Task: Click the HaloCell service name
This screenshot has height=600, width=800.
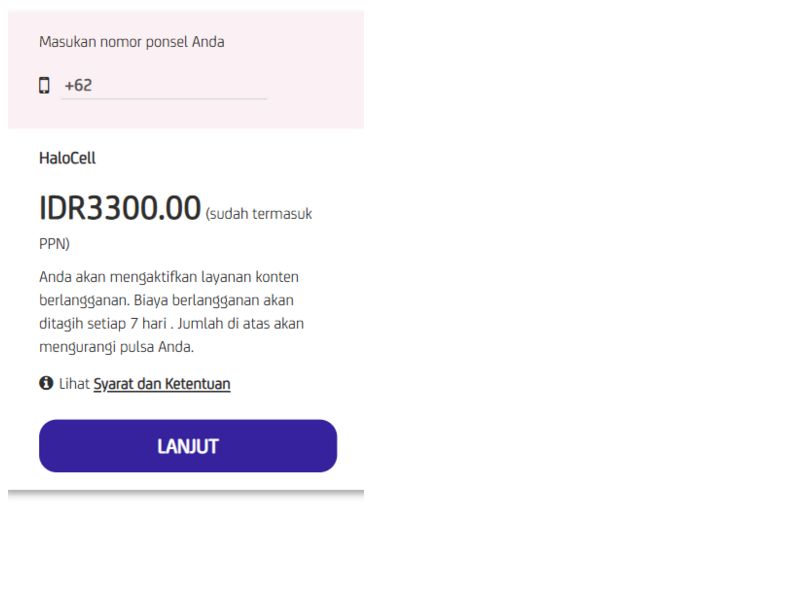Action: [x=67, y=158]
